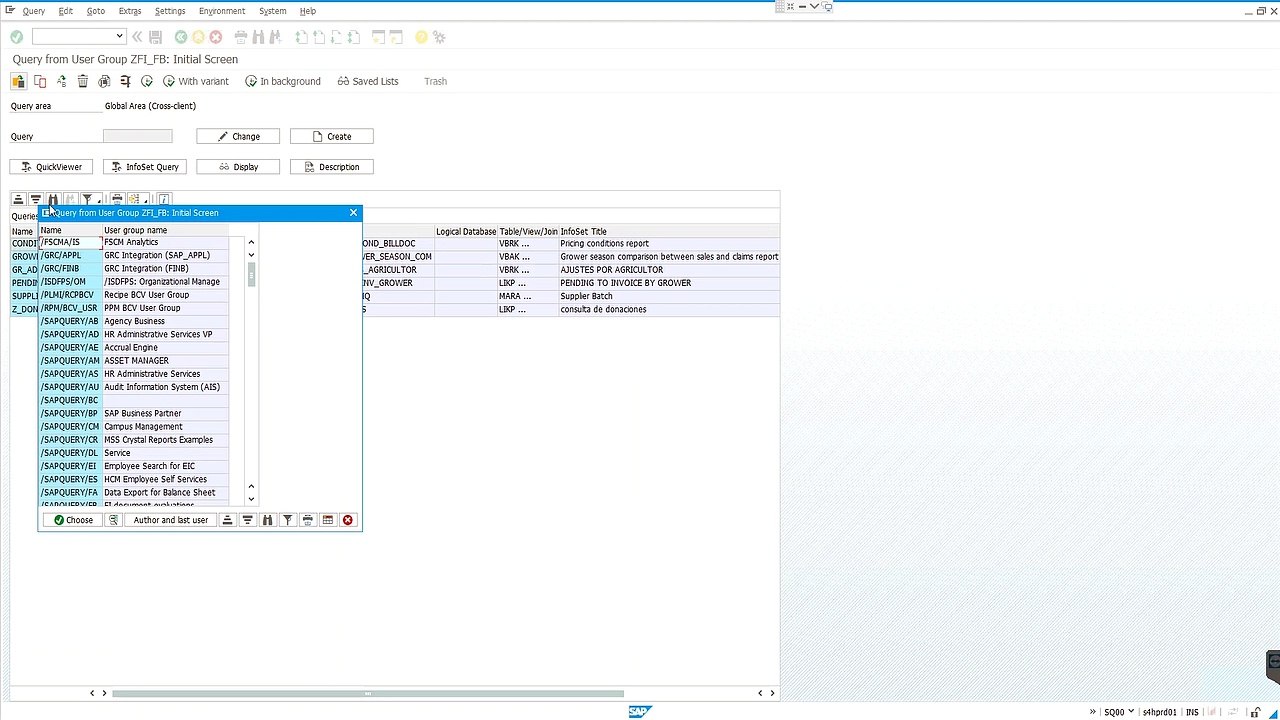Close the user group popup dialog
This screenshot has height=720, width=1280.
tap(353, 212)
